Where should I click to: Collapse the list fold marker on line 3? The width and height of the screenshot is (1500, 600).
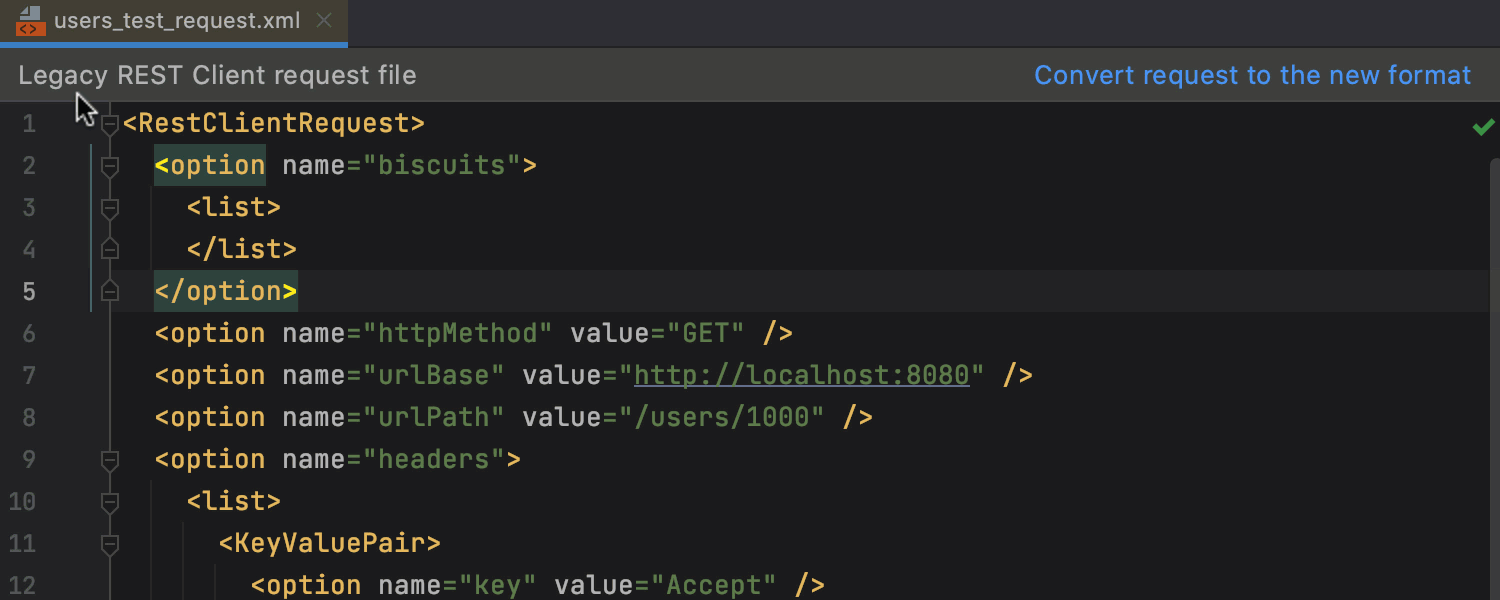110,208
